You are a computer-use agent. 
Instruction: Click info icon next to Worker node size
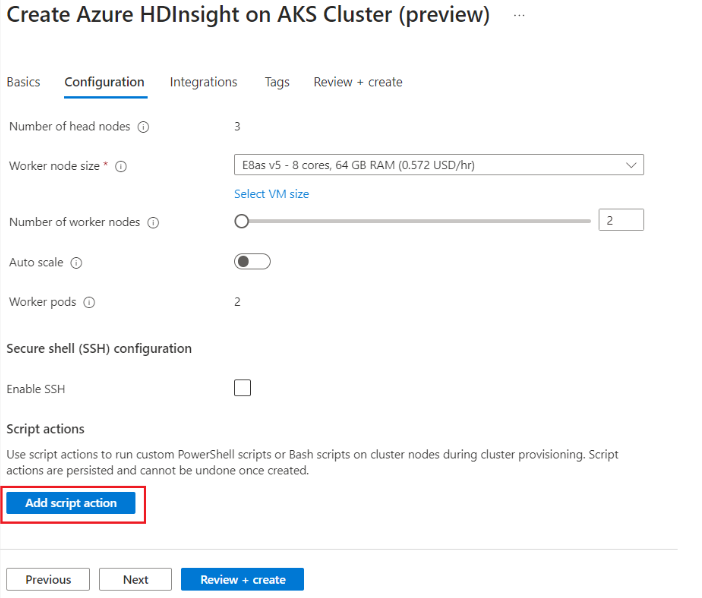click(121, 167)
